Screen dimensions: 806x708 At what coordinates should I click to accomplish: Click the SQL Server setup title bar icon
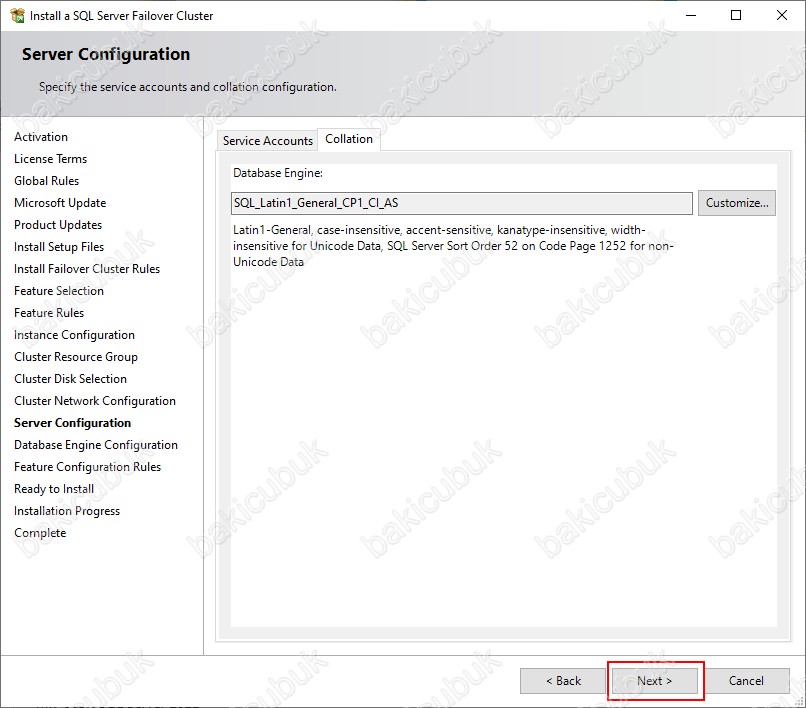click(17, 16)
